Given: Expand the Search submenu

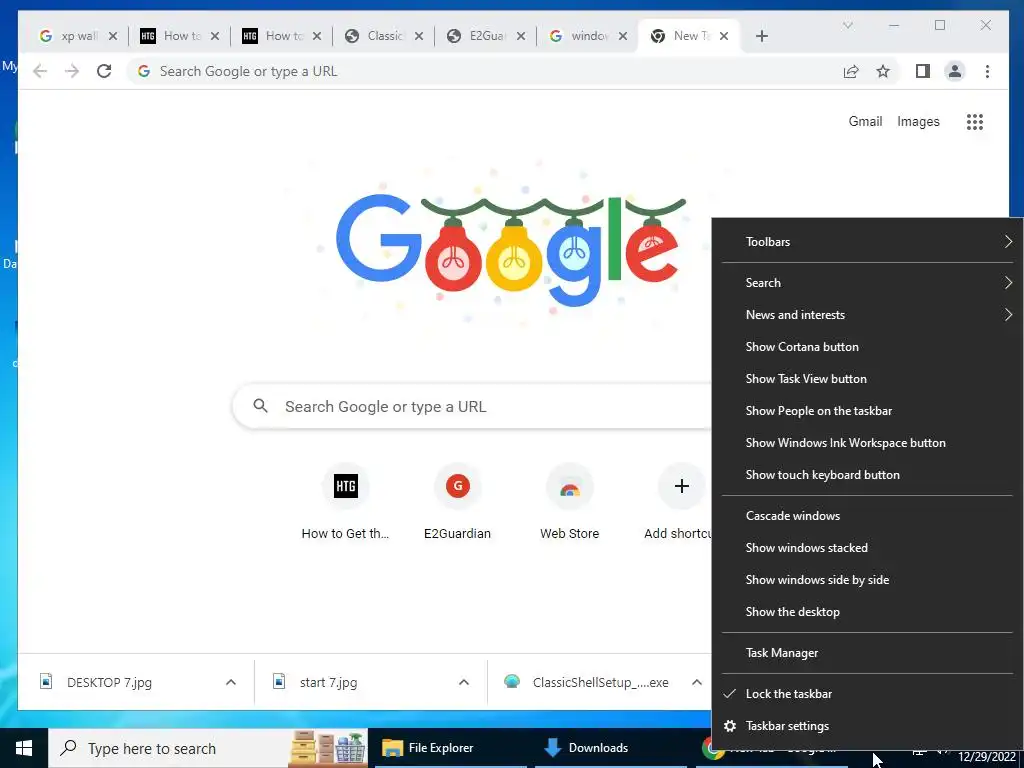Looking at the screenshot, I should [x=867, y=283].
